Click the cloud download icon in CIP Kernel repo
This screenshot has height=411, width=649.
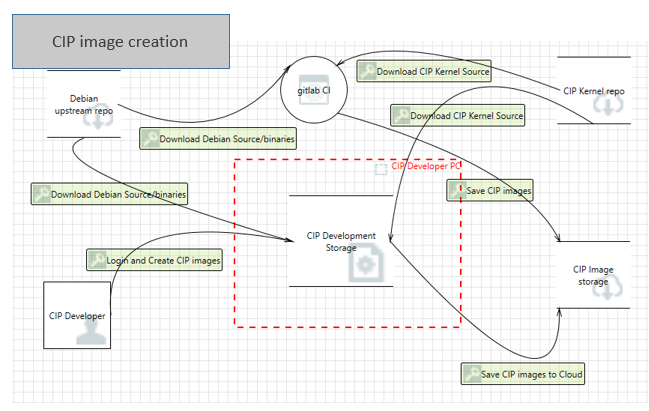[x=608, y=104]
